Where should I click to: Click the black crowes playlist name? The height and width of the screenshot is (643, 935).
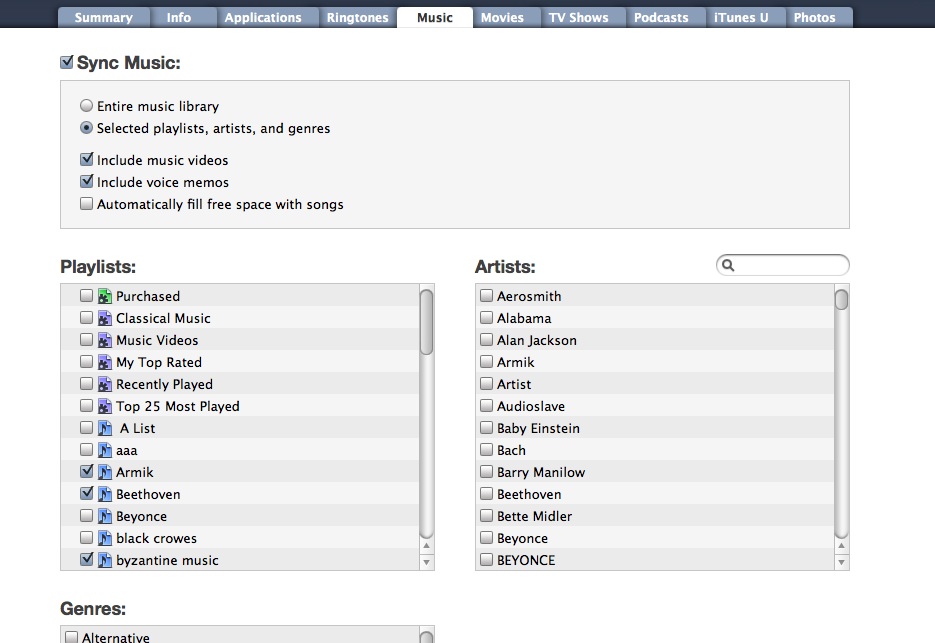(156, 539)
